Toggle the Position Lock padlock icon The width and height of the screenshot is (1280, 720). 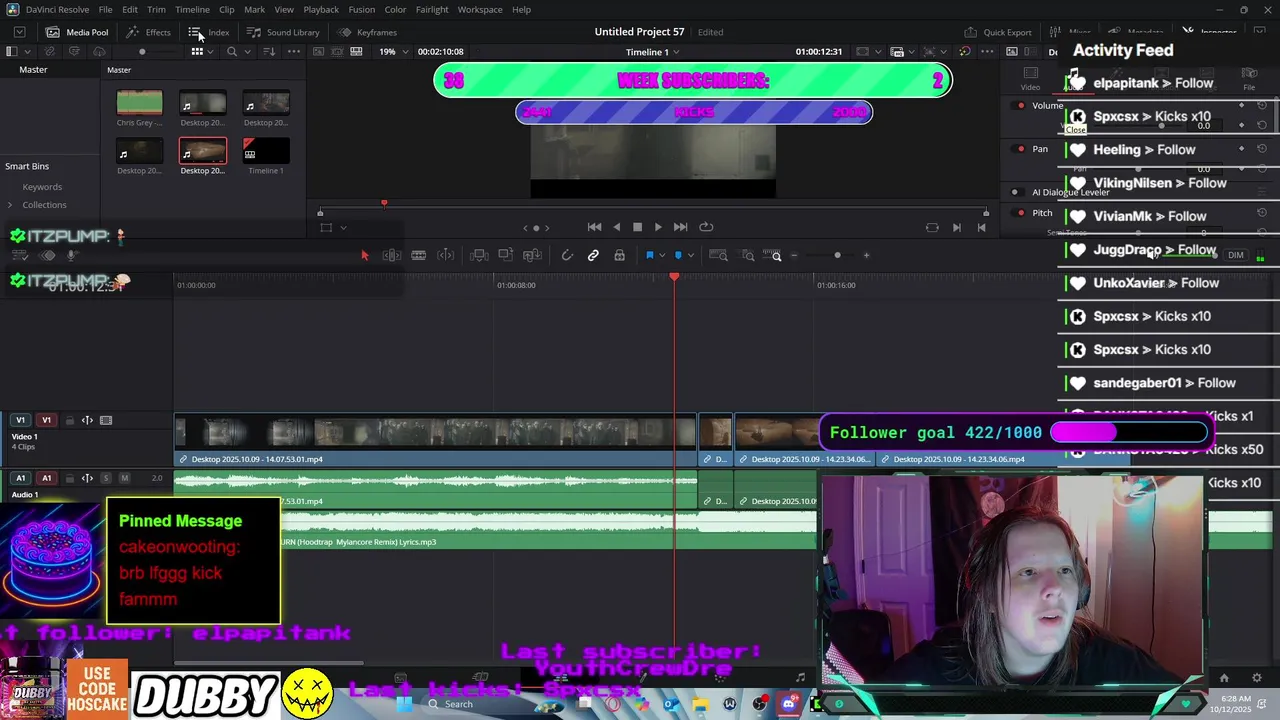click(619, 256)
